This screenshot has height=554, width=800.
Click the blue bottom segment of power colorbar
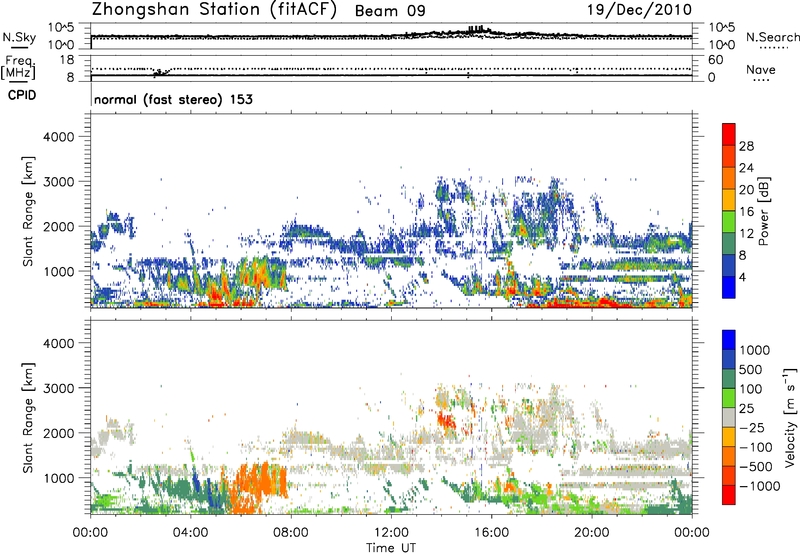pos(729,287)
